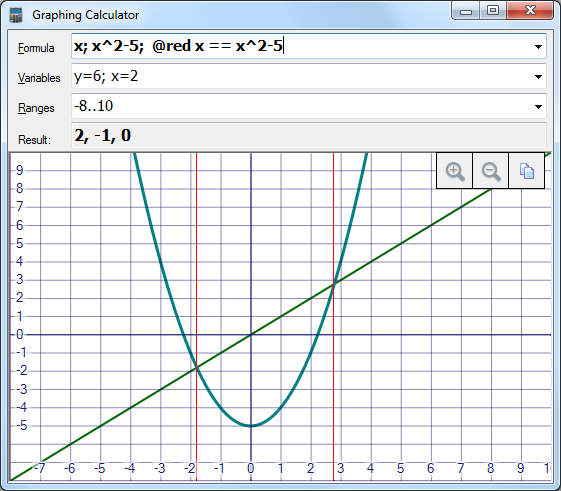Click the Ranges label
Screen dimensions: 561x491
36,108
